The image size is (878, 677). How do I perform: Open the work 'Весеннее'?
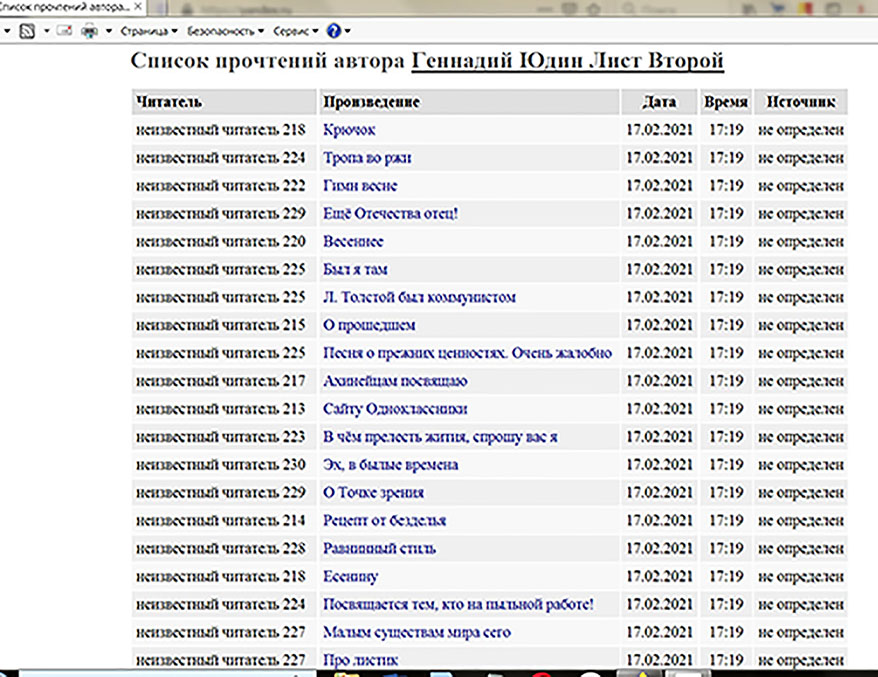point(353,242)
